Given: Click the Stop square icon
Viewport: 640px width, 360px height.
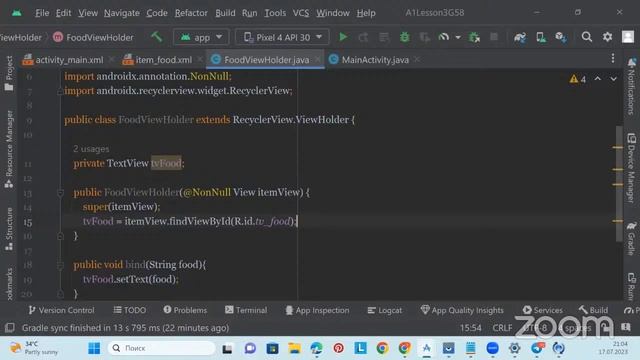Looking at the screenshot, I should pos(494,37).
